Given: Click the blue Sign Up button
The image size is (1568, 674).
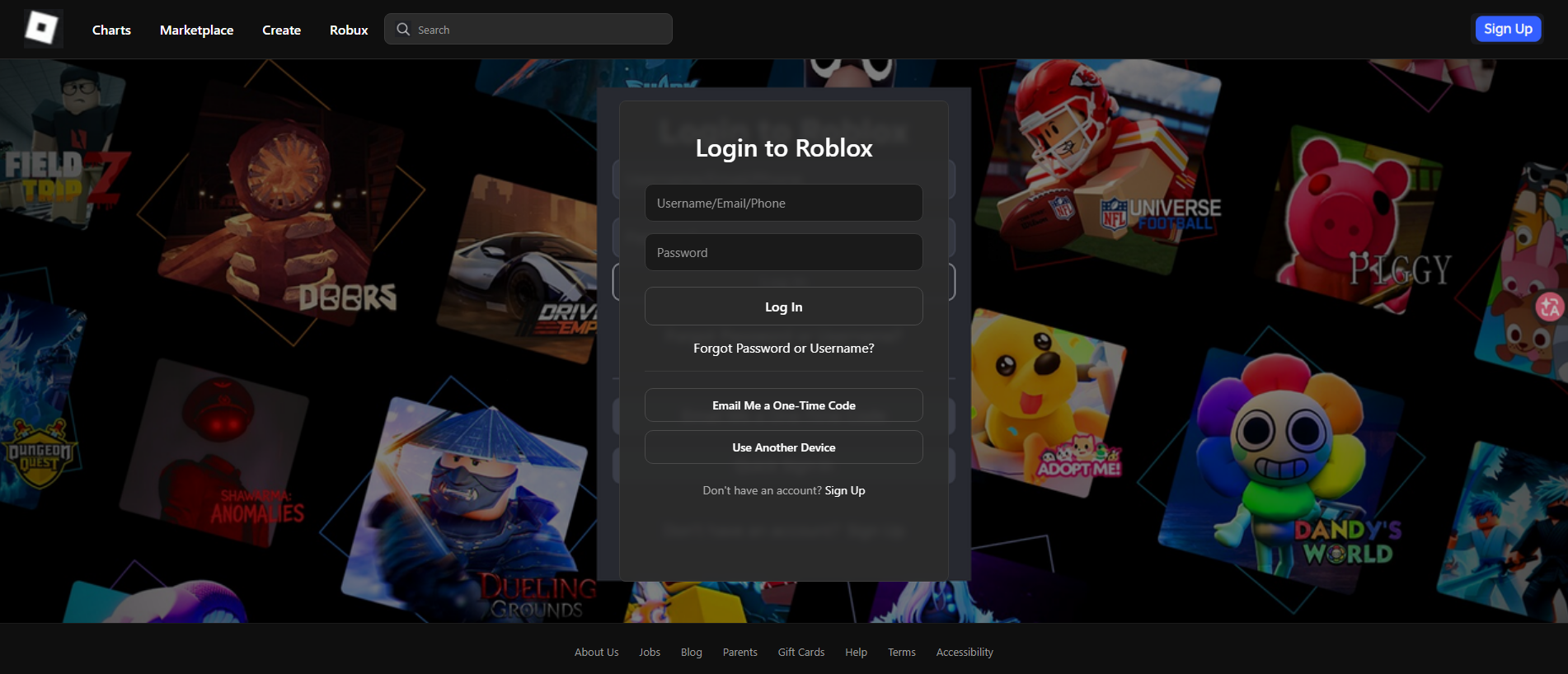Looking at the screenshot, I should (1508, 29).
